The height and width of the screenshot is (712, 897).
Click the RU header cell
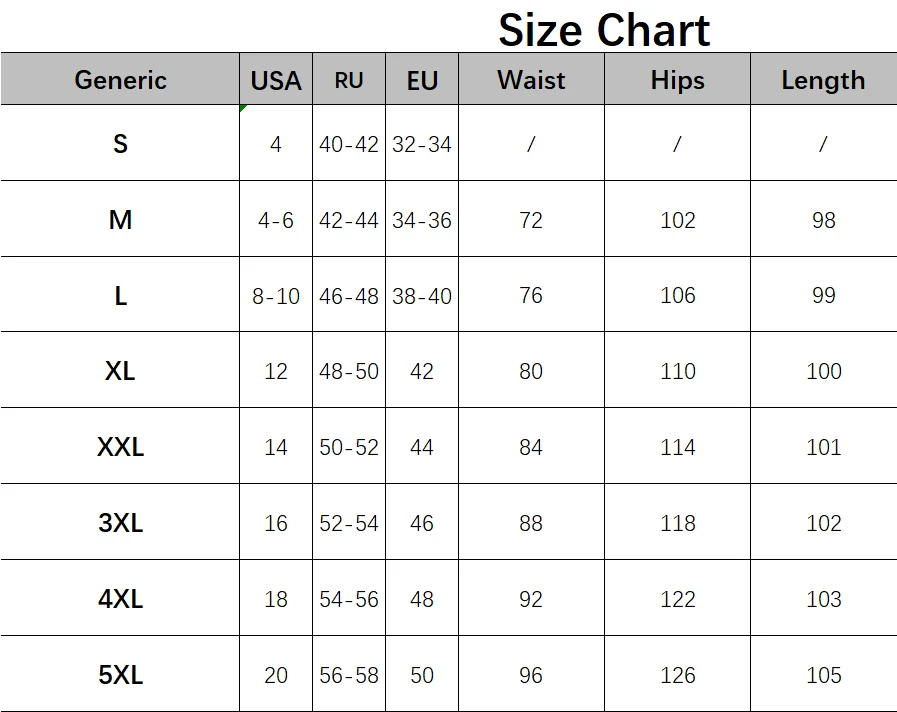click(x=349, y=79)
